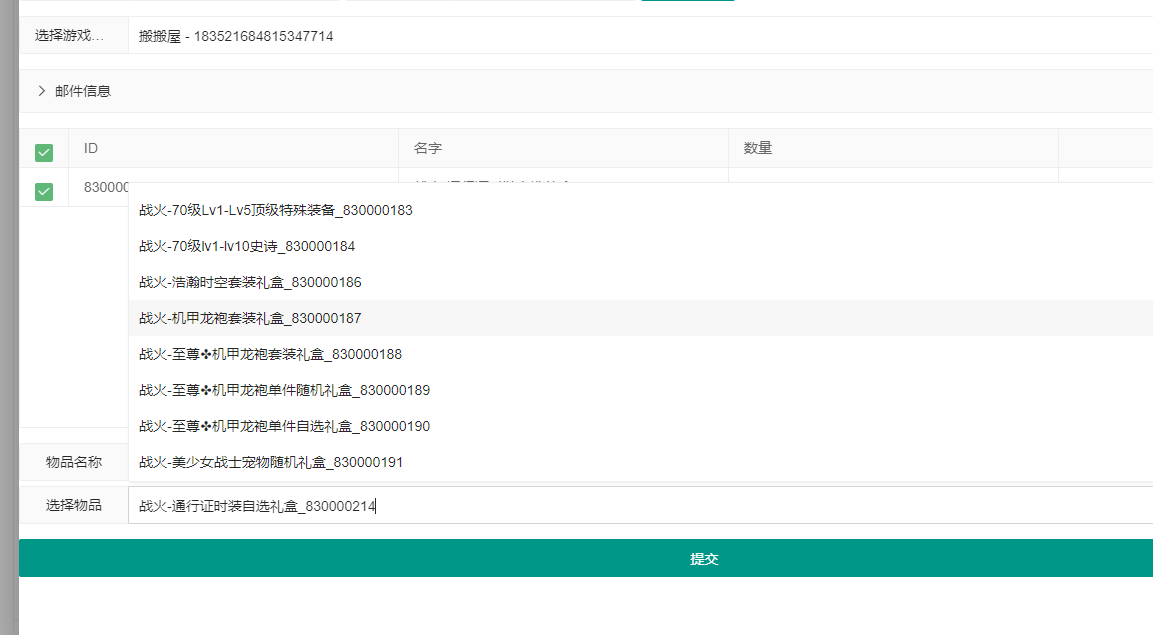
Task: Choose 战火-至尊机甲龙袍套装礼盒_830000188
Action: [270, 354]
